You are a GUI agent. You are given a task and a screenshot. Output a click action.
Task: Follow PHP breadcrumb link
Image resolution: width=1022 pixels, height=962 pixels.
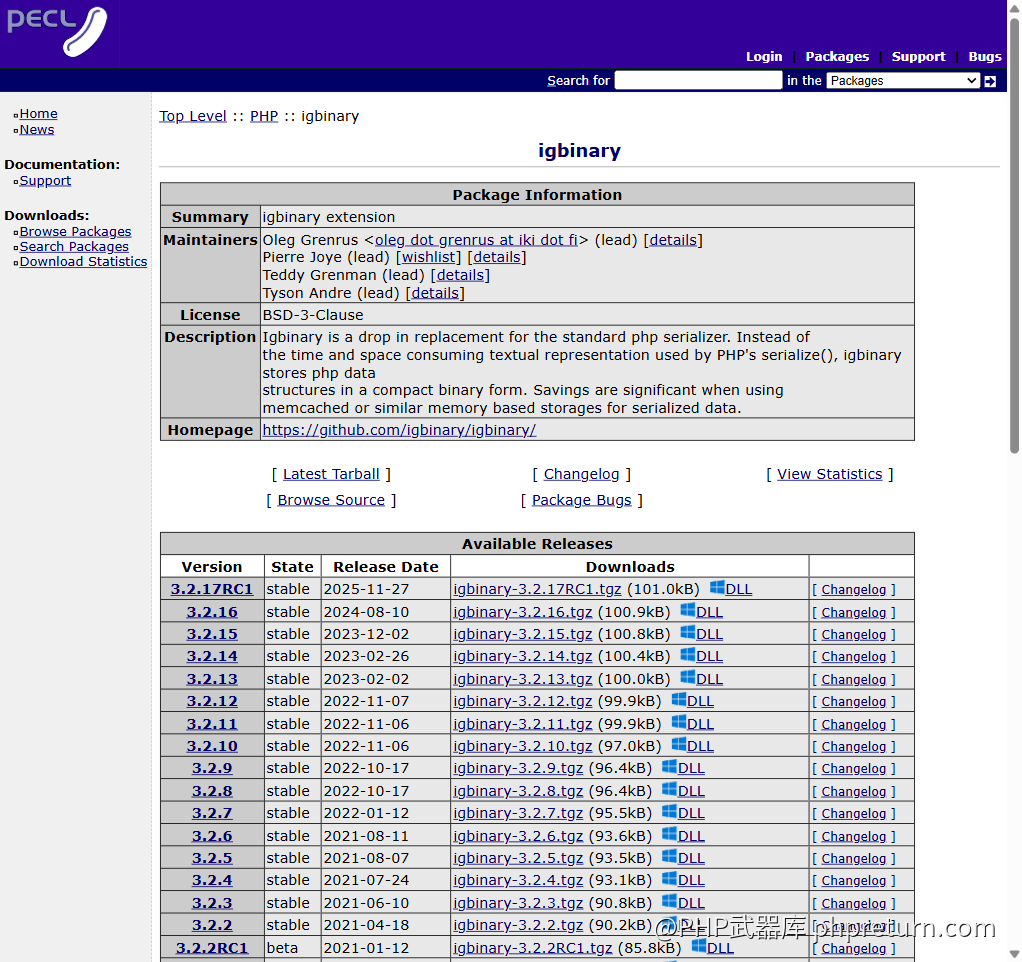264,116
